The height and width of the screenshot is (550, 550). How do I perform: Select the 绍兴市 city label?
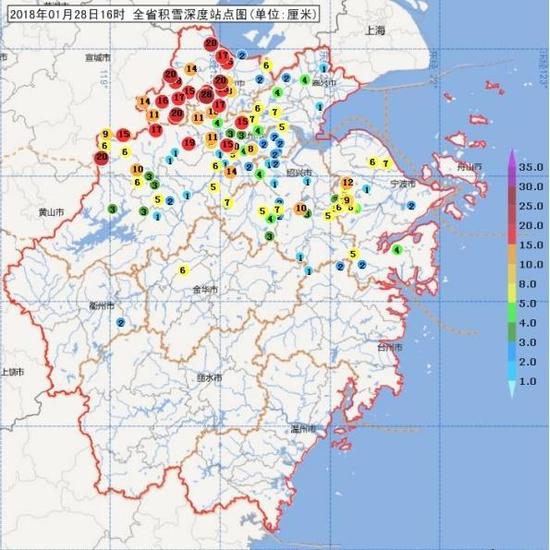tap(299, 173)
